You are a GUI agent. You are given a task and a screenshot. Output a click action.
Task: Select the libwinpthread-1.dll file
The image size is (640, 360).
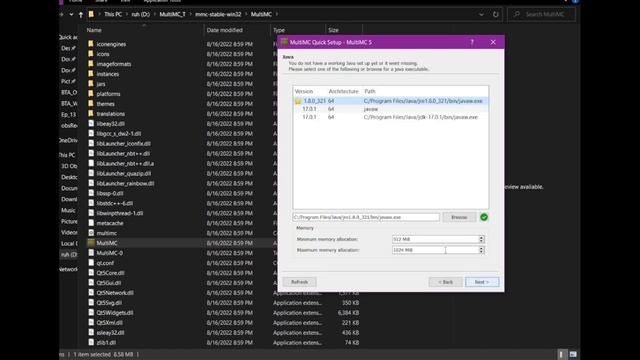[x=120, y=213]
